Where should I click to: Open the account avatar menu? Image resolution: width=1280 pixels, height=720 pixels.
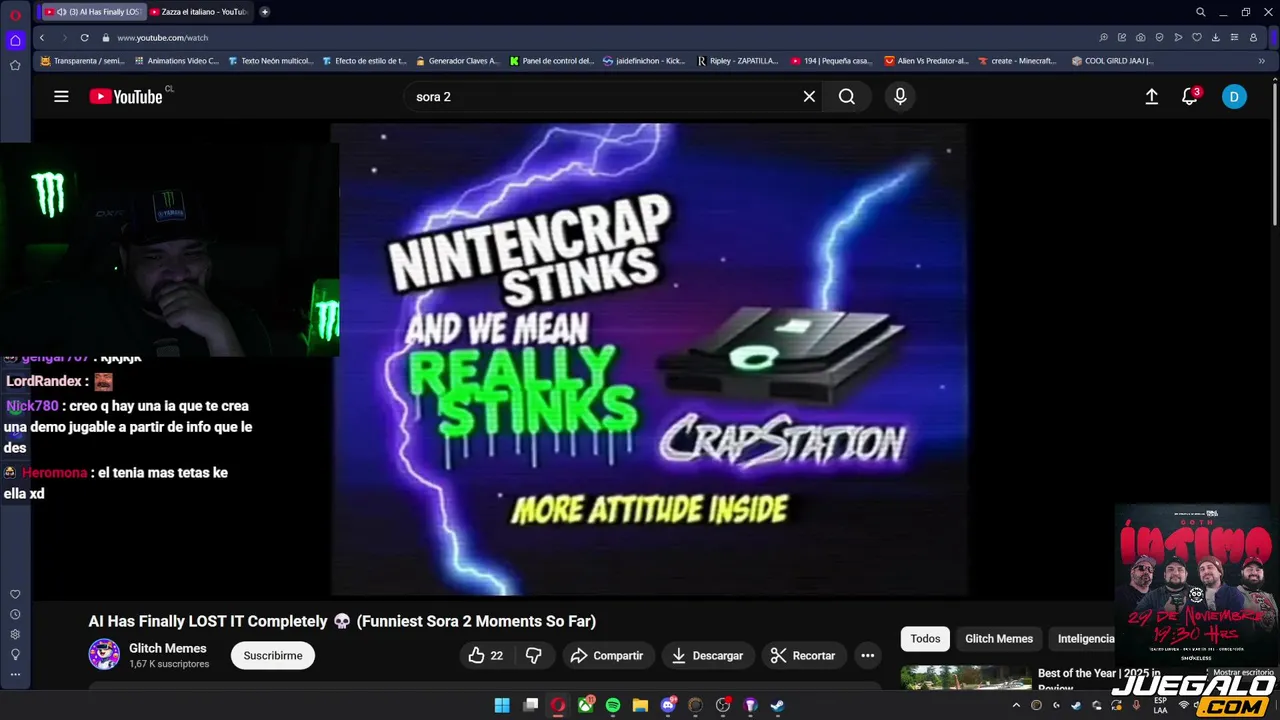click(1234, 97)
